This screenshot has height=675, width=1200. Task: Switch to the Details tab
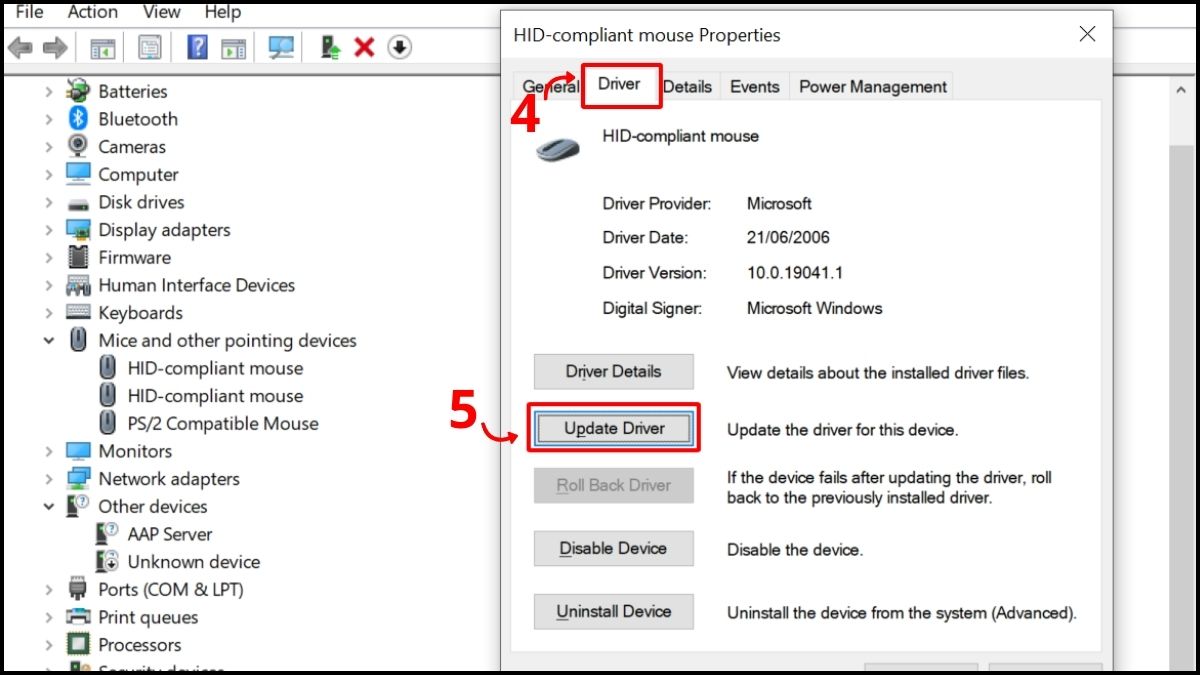click(x=688, y=86)
